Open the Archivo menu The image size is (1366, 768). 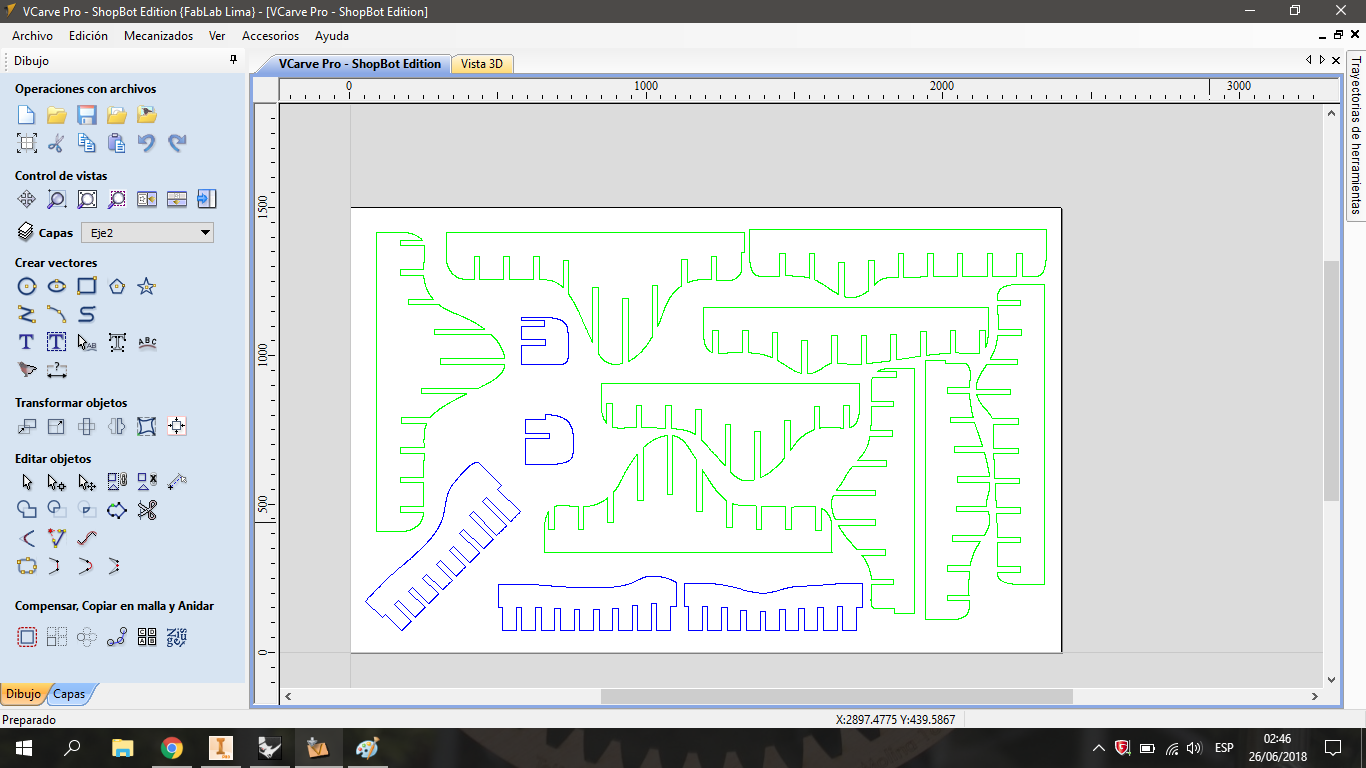tap(33, 35)
